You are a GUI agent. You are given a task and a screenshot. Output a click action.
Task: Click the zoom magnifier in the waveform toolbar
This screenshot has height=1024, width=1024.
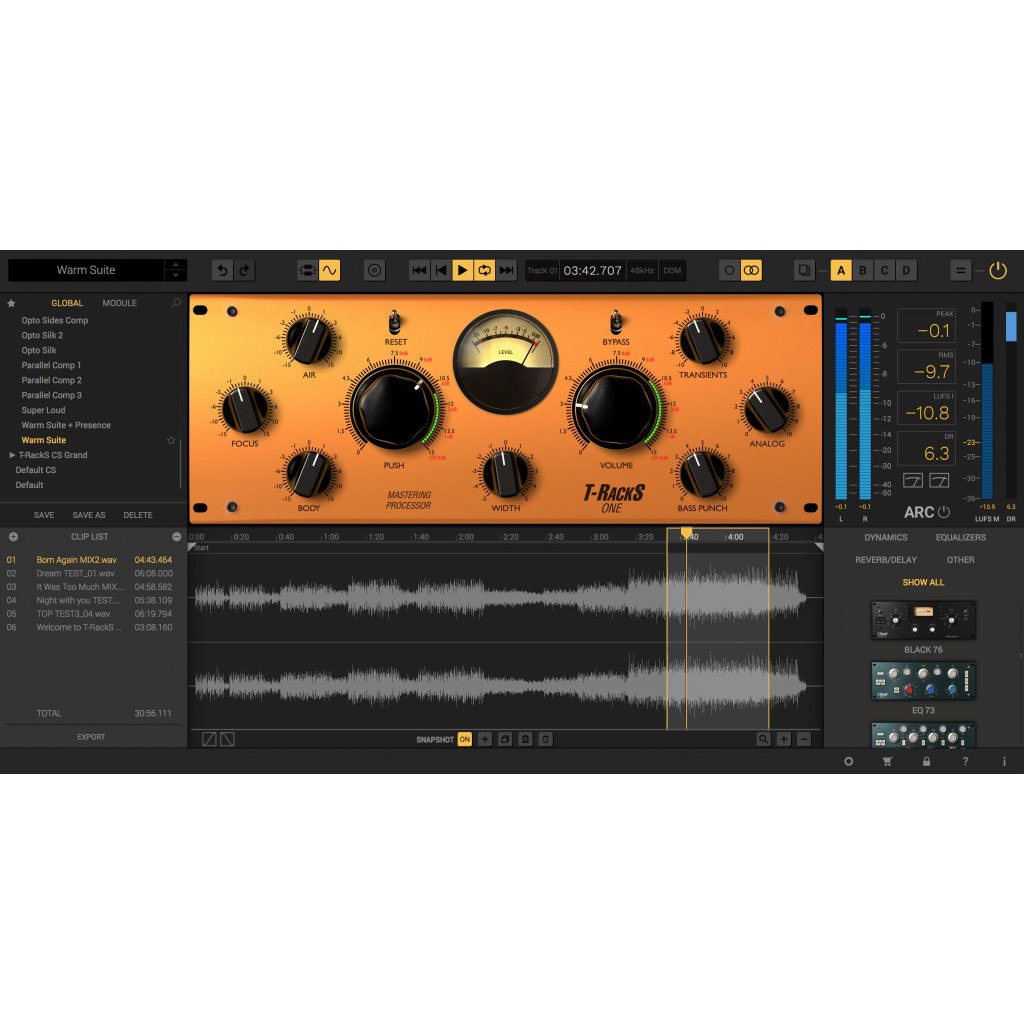click(762, 739)
